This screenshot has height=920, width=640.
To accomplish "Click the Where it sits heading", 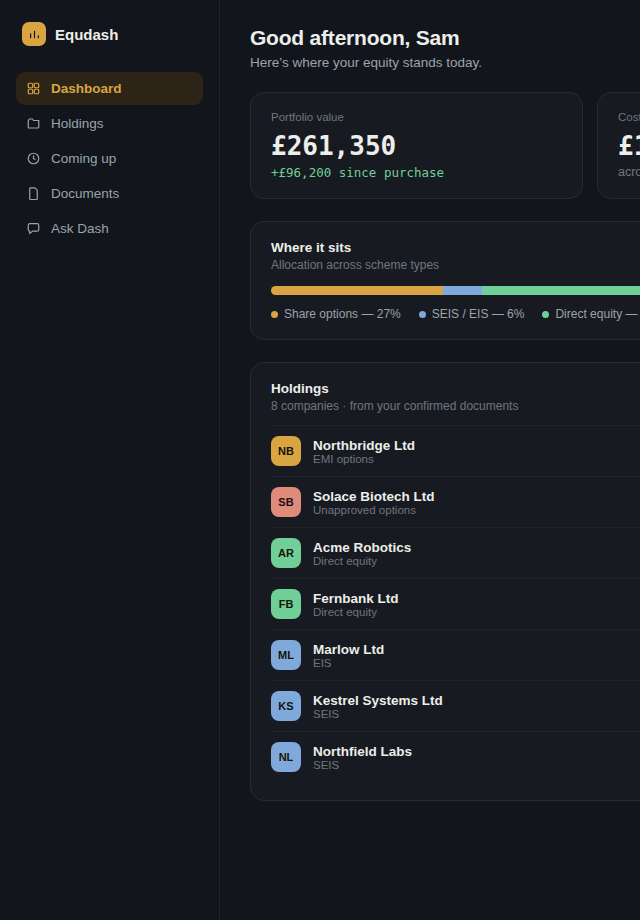I will 311,248.
